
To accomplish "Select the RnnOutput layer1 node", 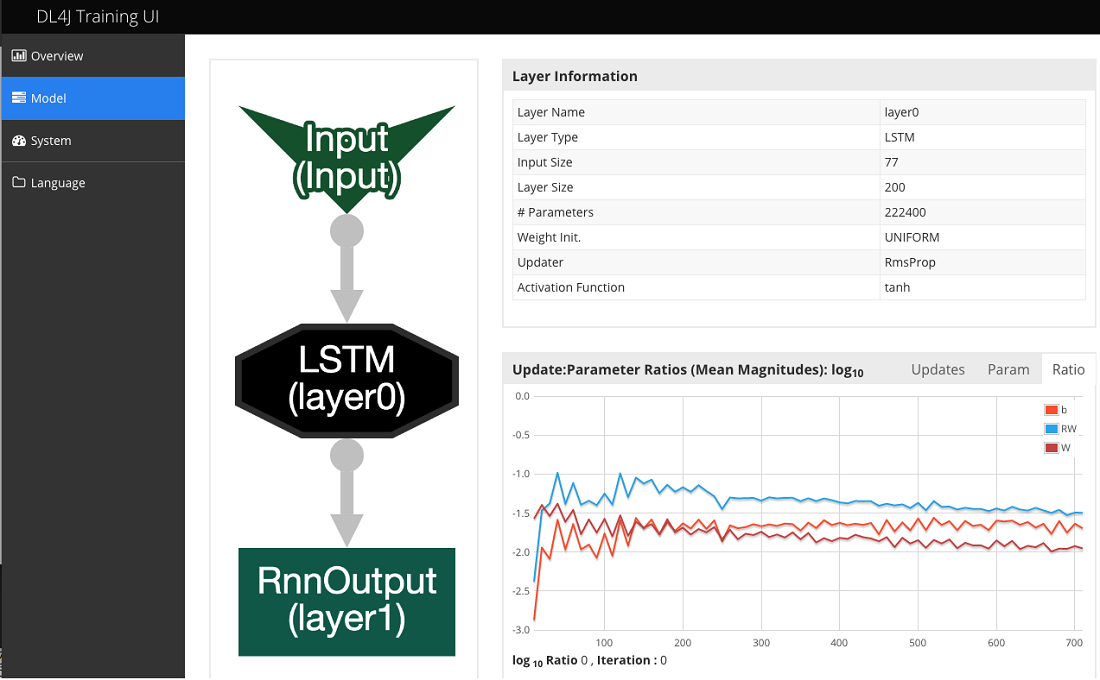I will click(x=347, y=601).
